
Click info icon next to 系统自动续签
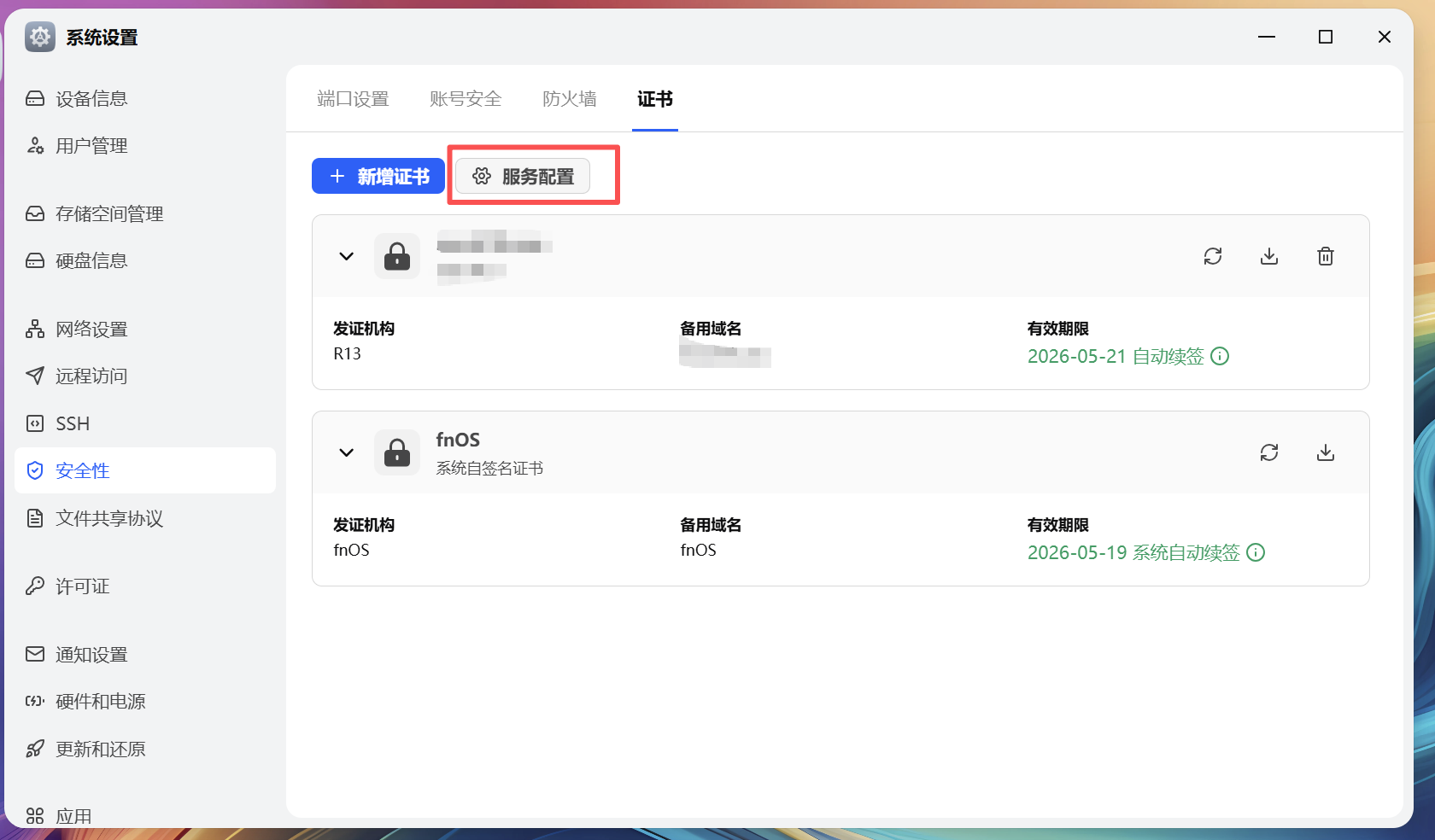pos(1256,552)
